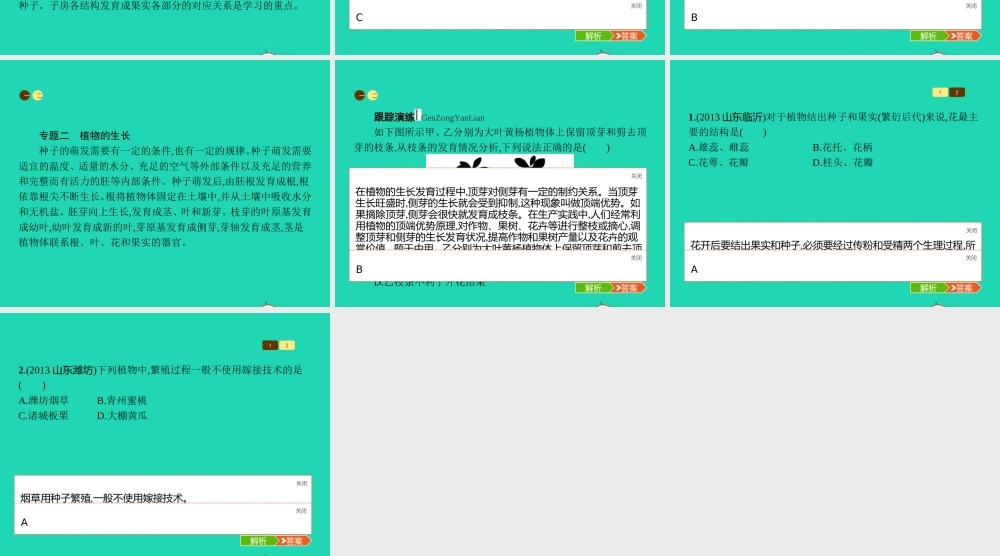1000x556 pixels.
Task: Click paragraph starting 种子的萌发需要有一定的条件
Action: coord(165,196)
